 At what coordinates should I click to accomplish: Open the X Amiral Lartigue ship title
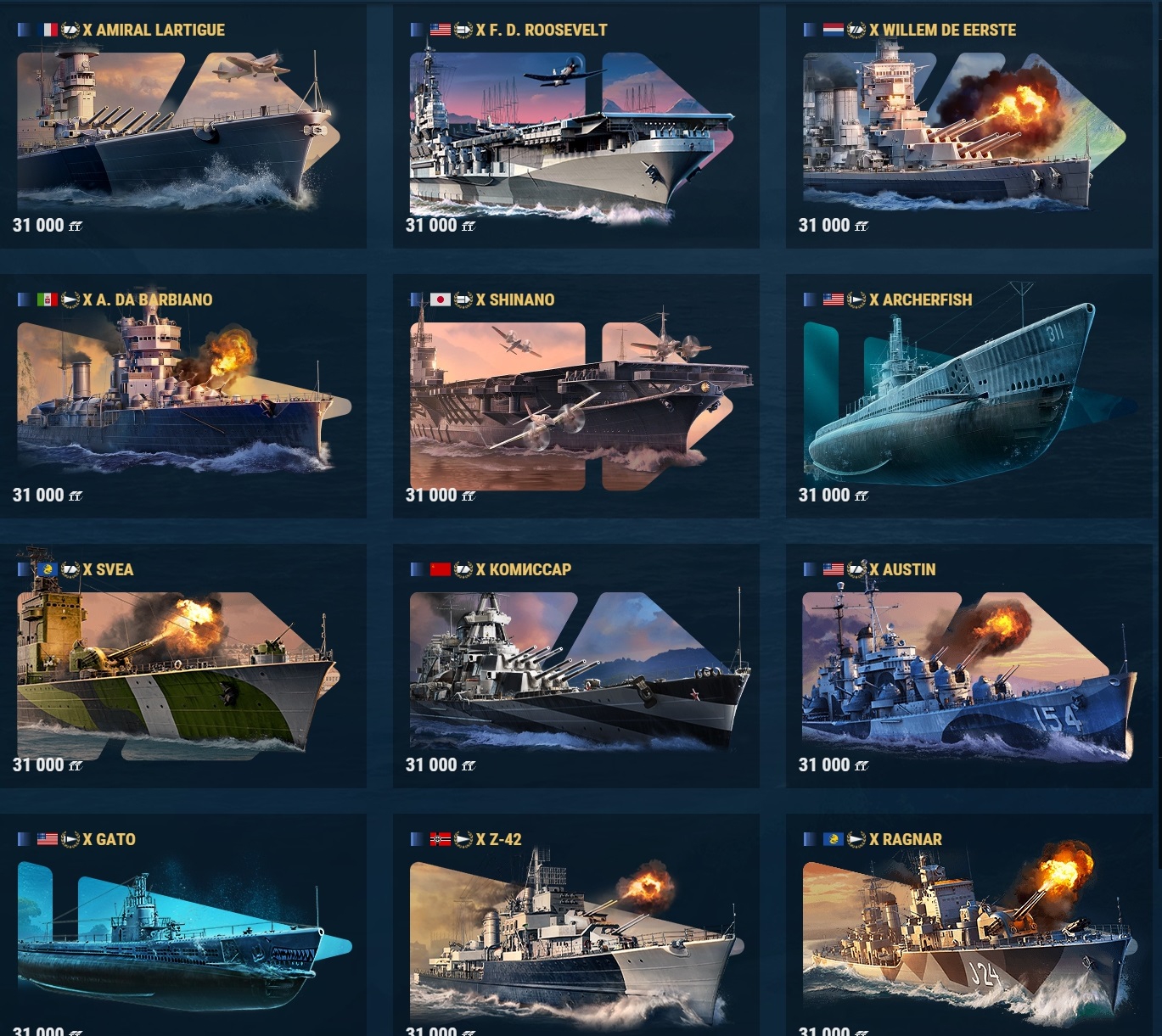[154, 30]
